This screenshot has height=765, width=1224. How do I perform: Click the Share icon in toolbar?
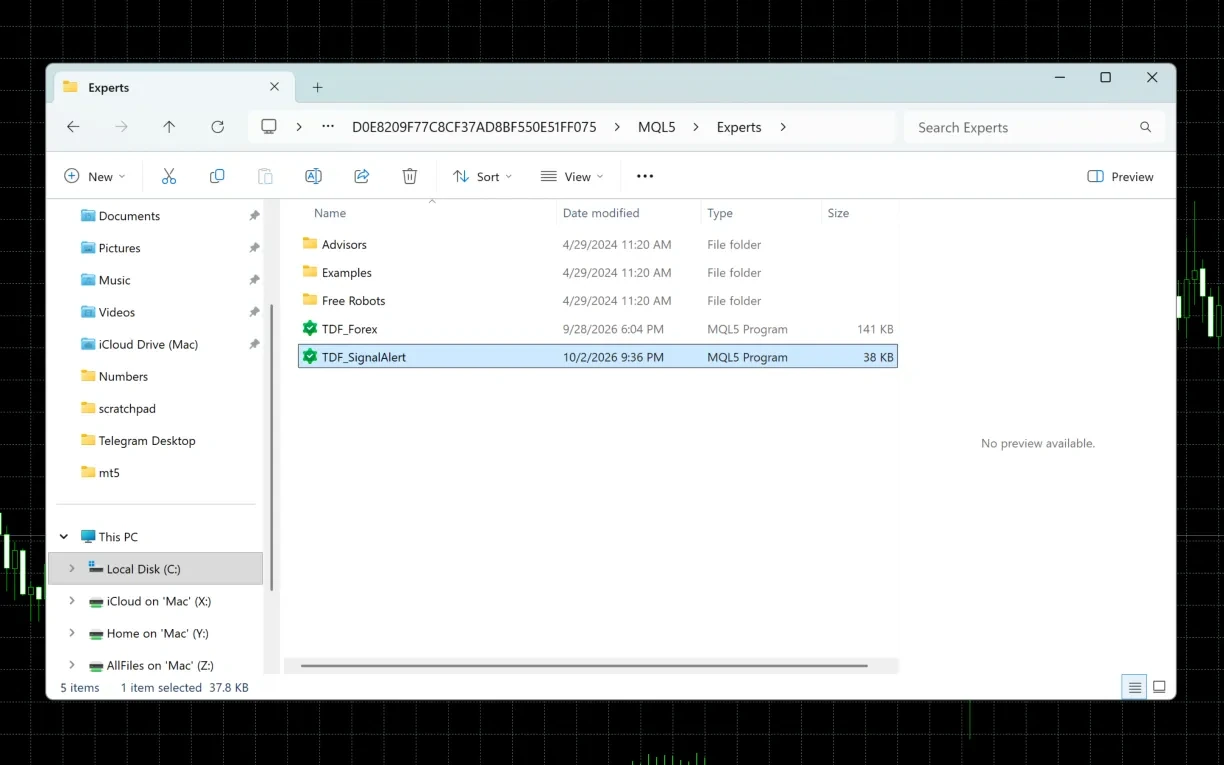pos(362,176)
